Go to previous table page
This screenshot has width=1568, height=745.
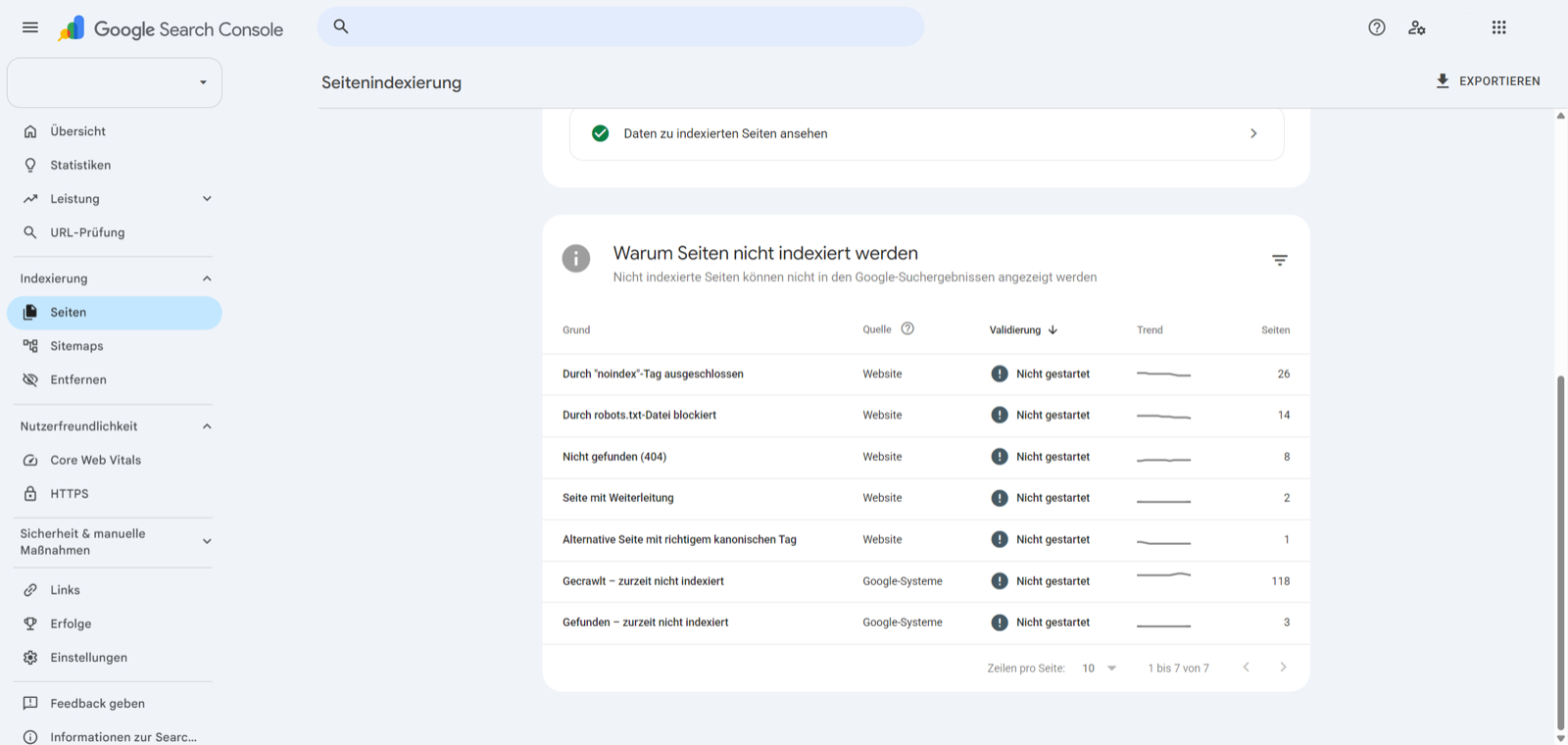tap(1247, 668)
